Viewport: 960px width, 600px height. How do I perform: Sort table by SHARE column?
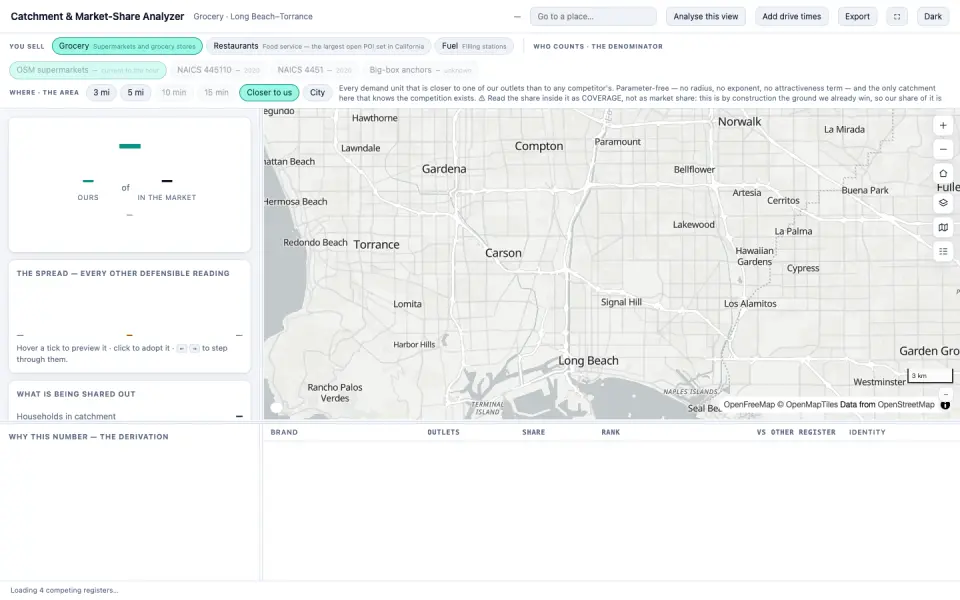pyautogui.click(x=533, y=432)
